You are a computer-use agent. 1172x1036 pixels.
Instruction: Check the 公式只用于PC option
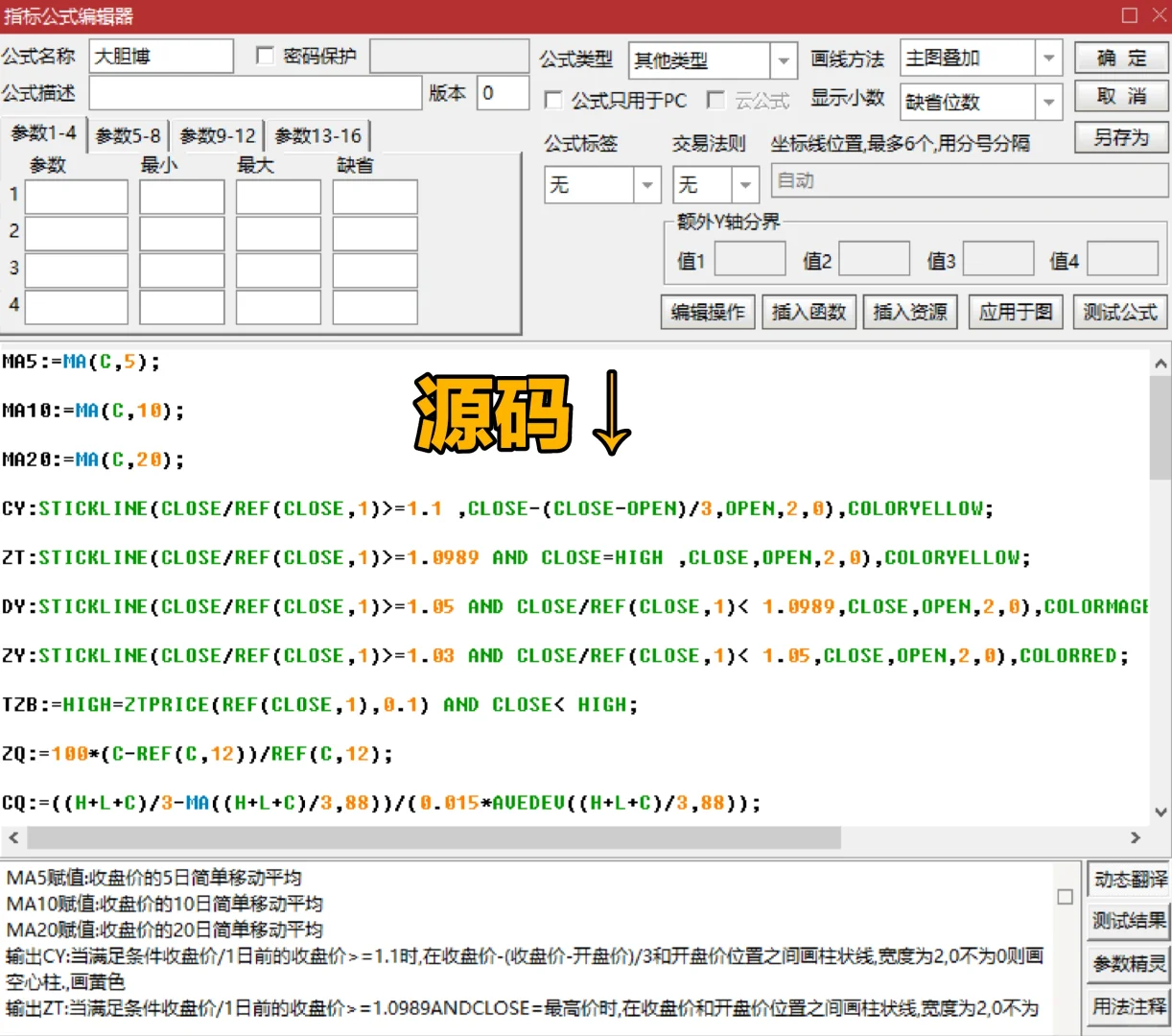click(x=553, y=100)
